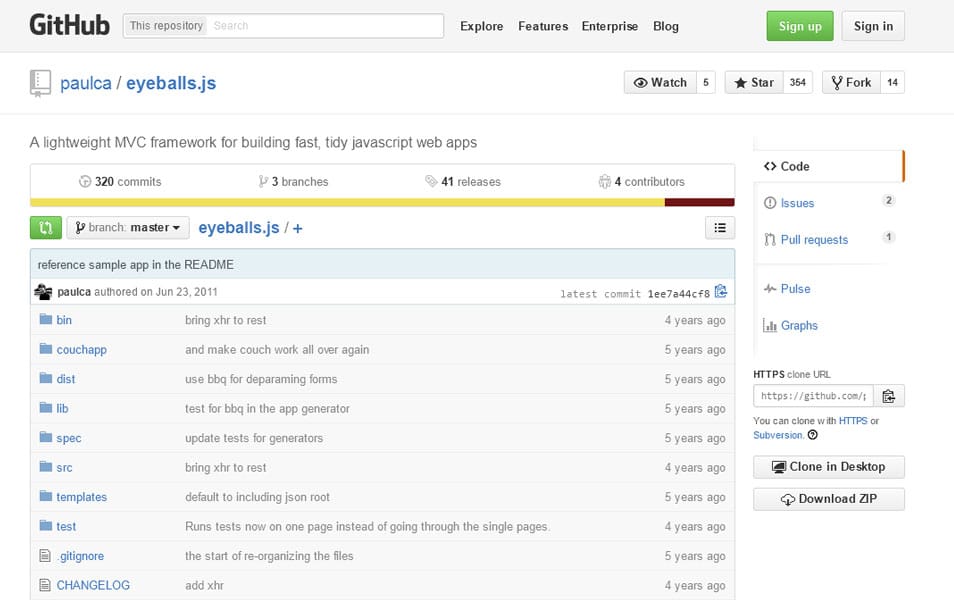Click the contributors icon

tap(604, 181)
